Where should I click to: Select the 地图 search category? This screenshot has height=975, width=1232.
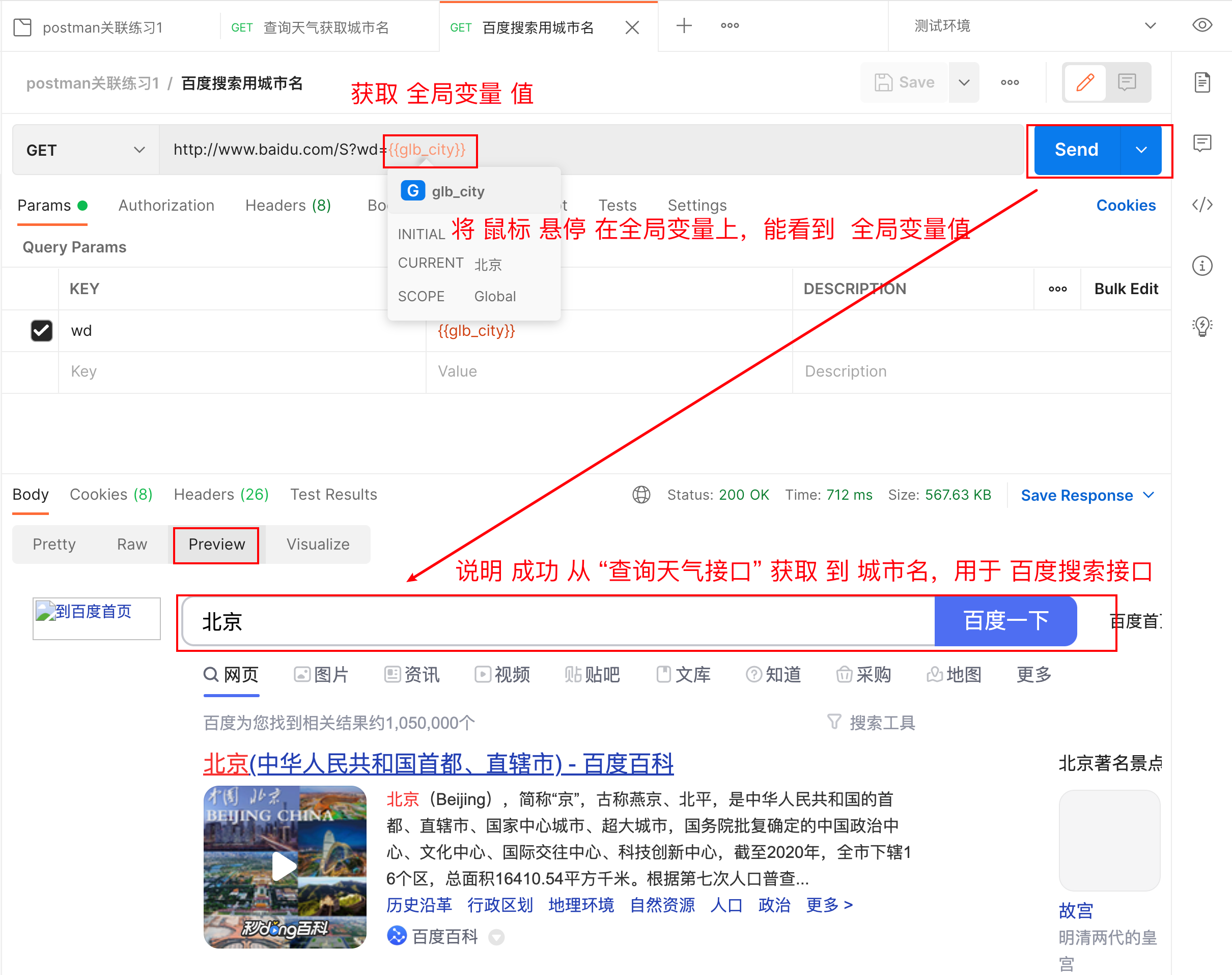click(953, 675)
